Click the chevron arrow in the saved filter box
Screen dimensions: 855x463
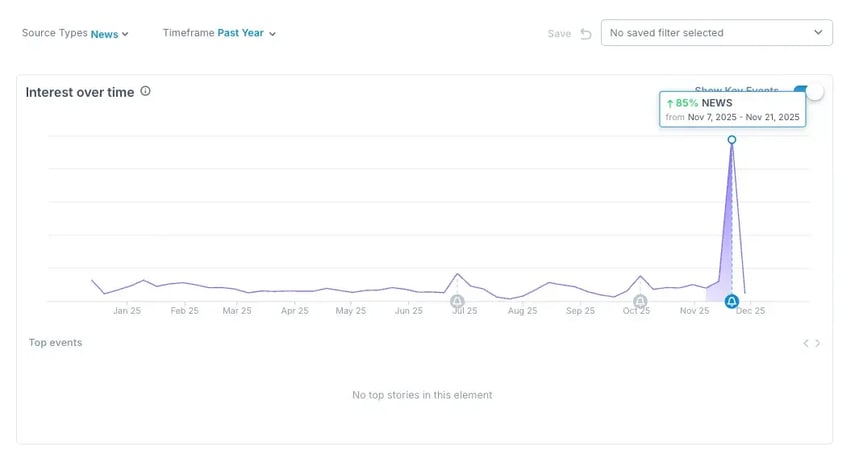tap(818, 32)
